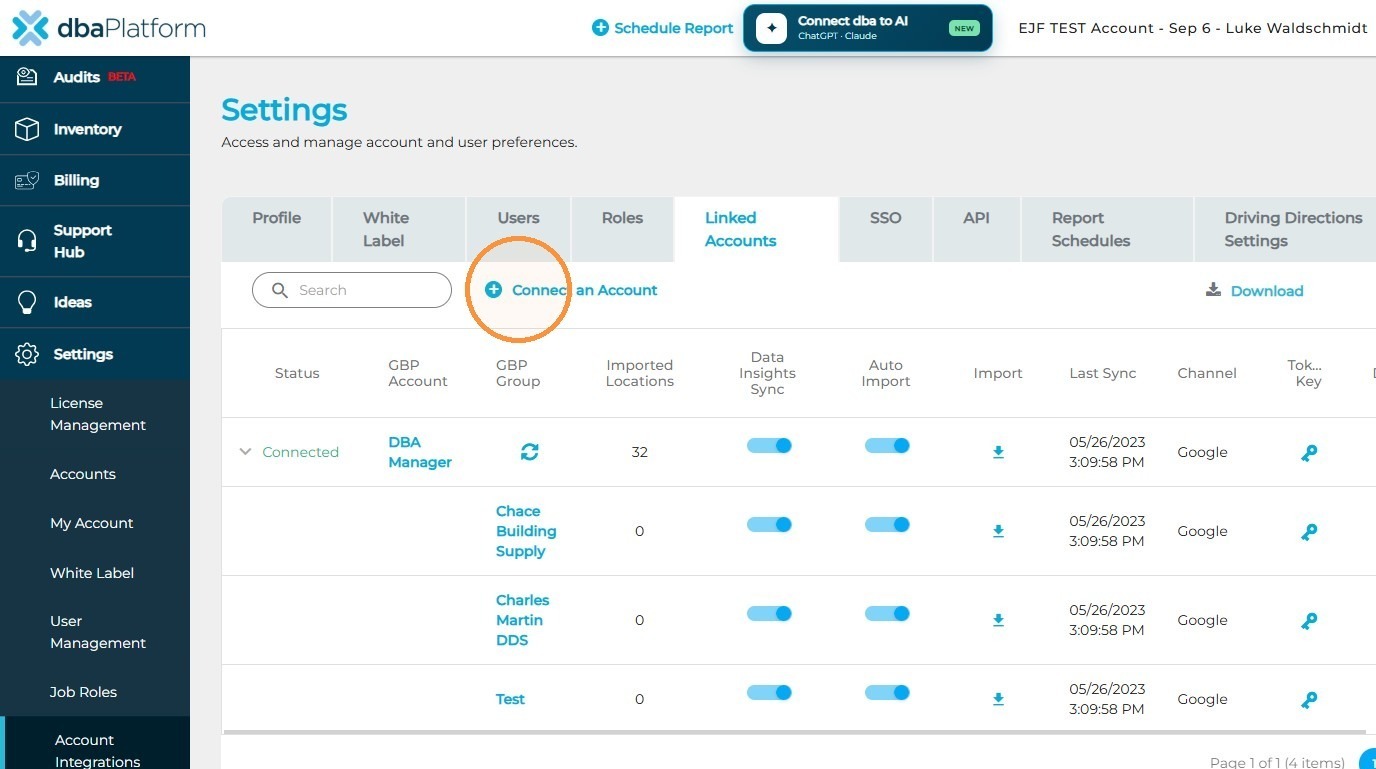Open the Support Hub headset icon
Viewport: 1376px width, 769px height.
tap(27, 241)
